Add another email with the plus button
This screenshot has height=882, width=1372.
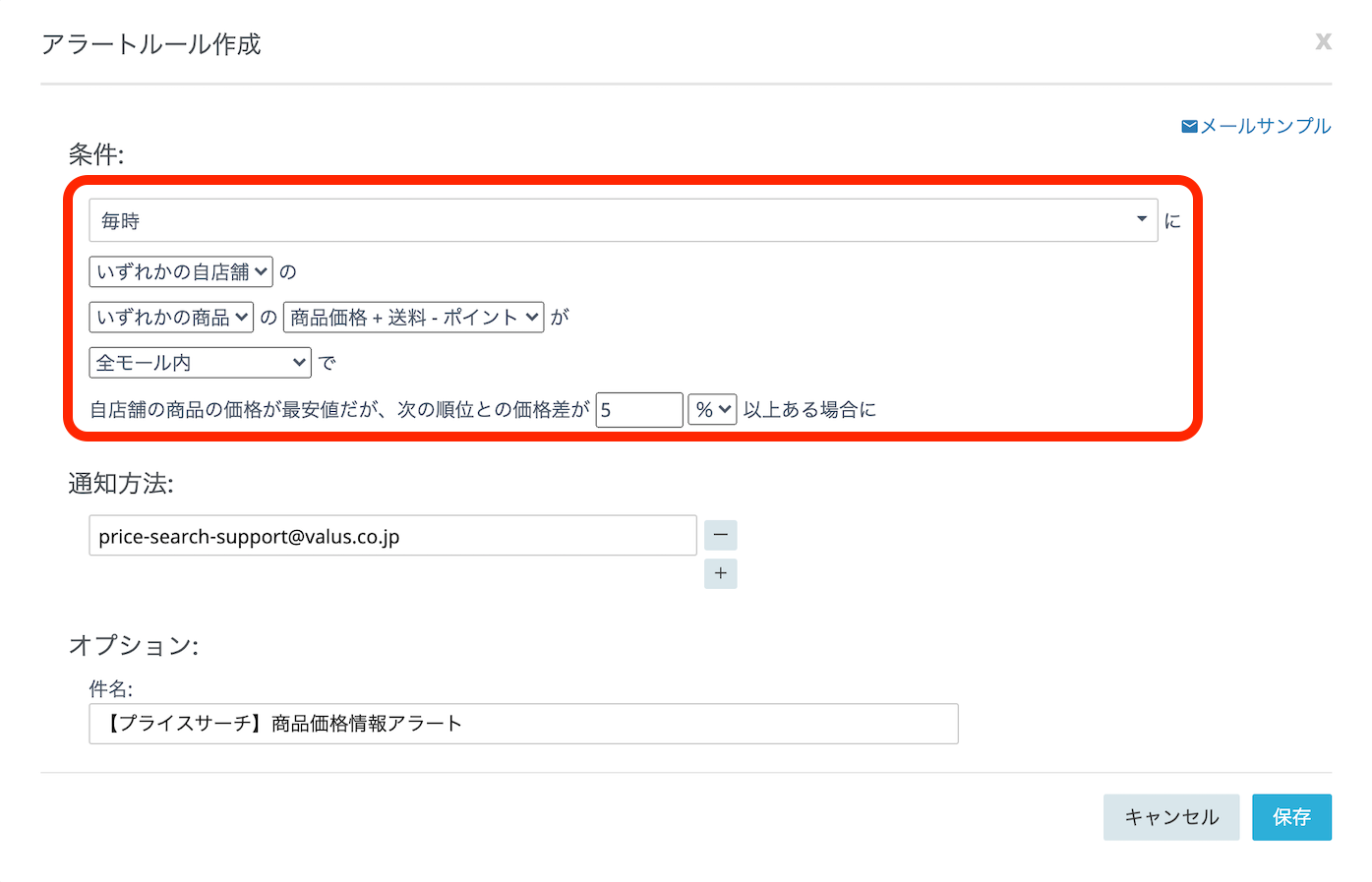(720, 573)
